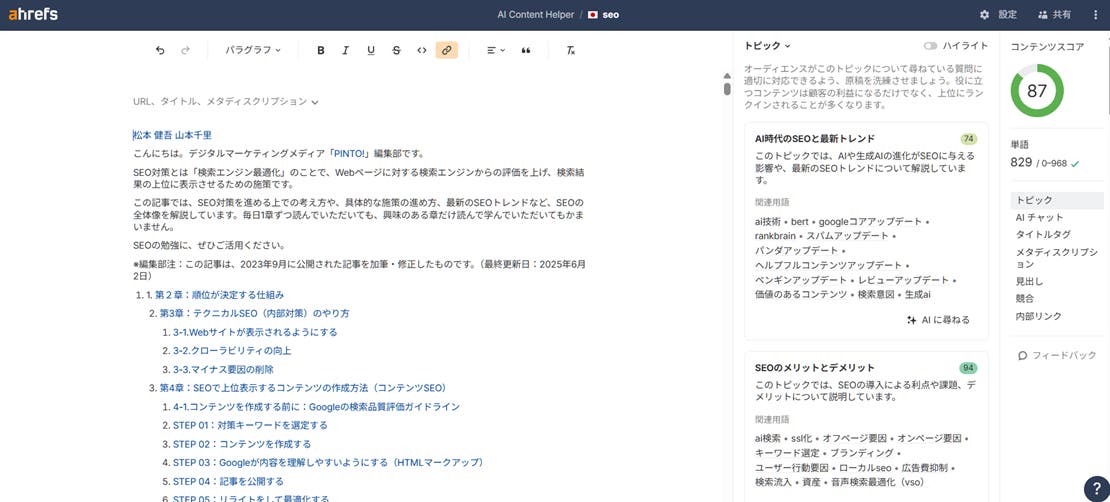The image size is (1110, 502).
Task: Expand URL、タイトル、メタディスクリプション section
Action: point(226,102)
